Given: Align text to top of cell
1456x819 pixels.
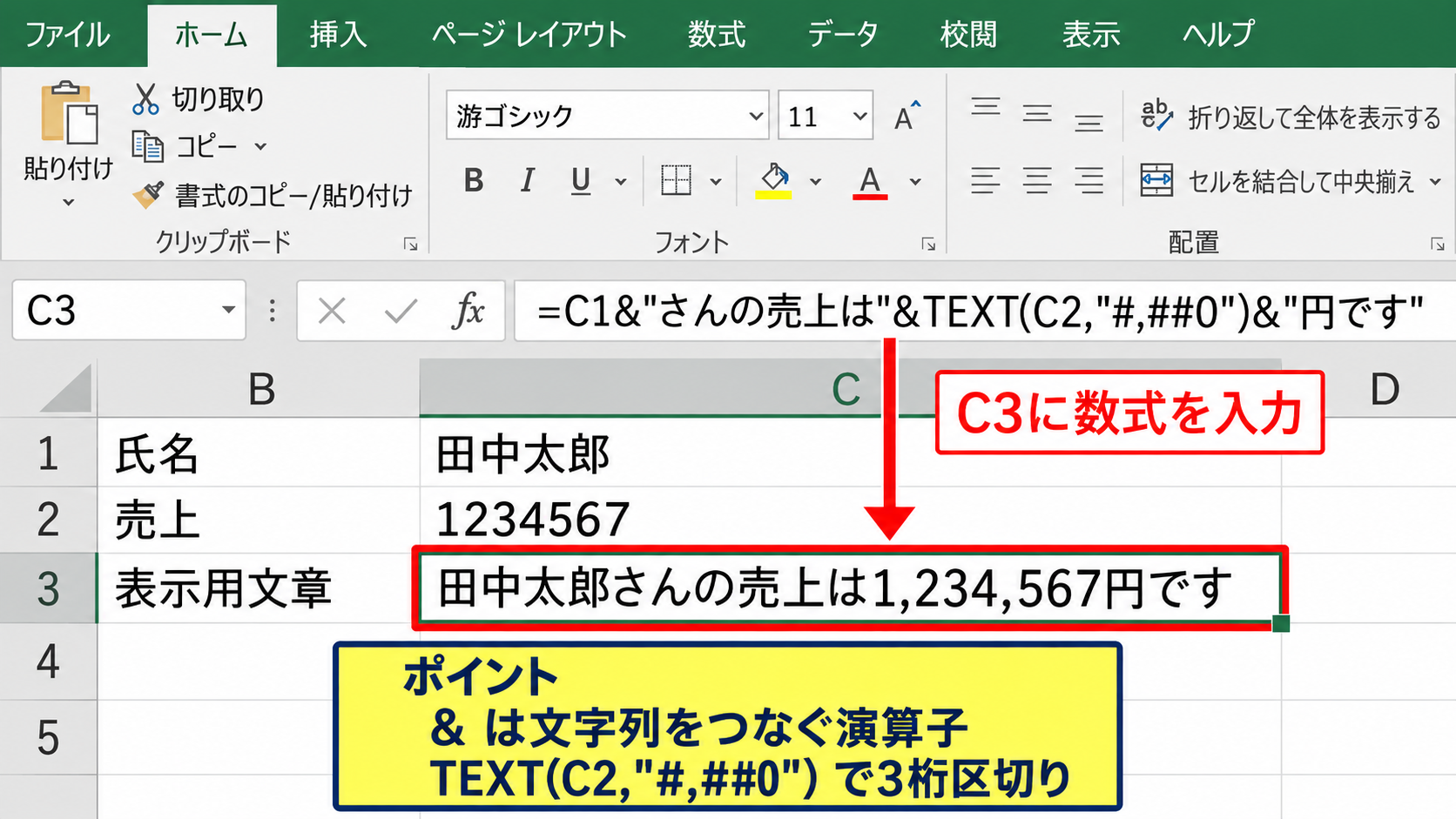Looking at the screenshot, I should 986,109.
